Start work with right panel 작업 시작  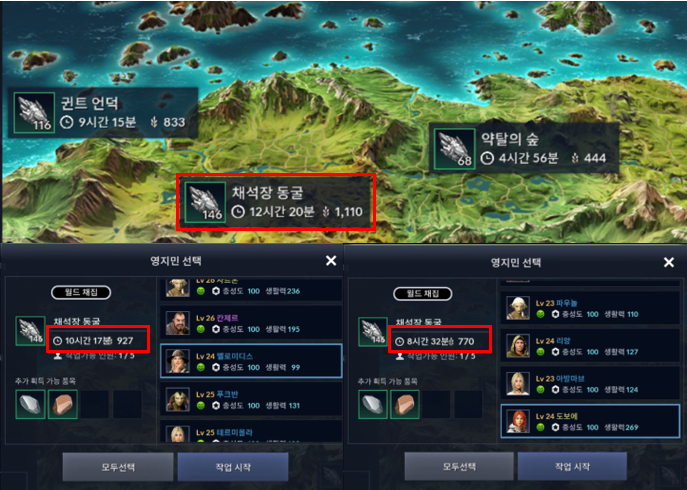tap(572, 467)
